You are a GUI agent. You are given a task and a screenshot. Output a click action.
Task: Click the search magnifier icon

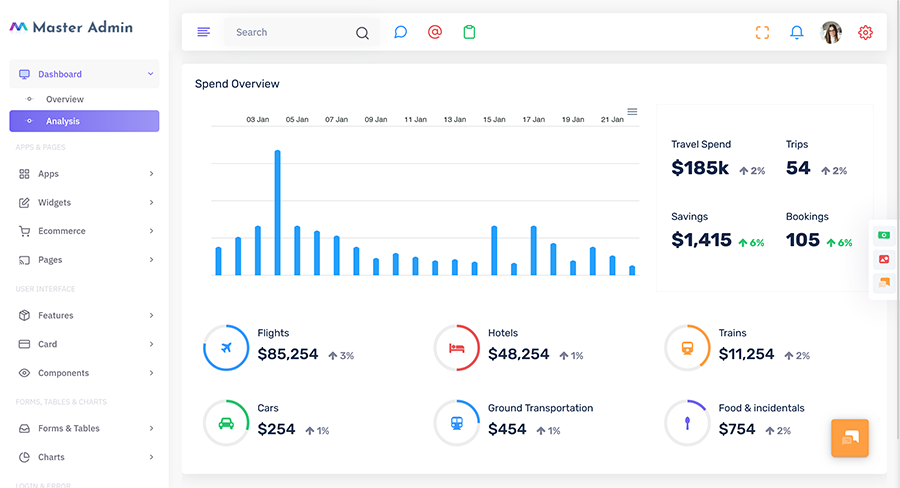[x=362, y=33]
